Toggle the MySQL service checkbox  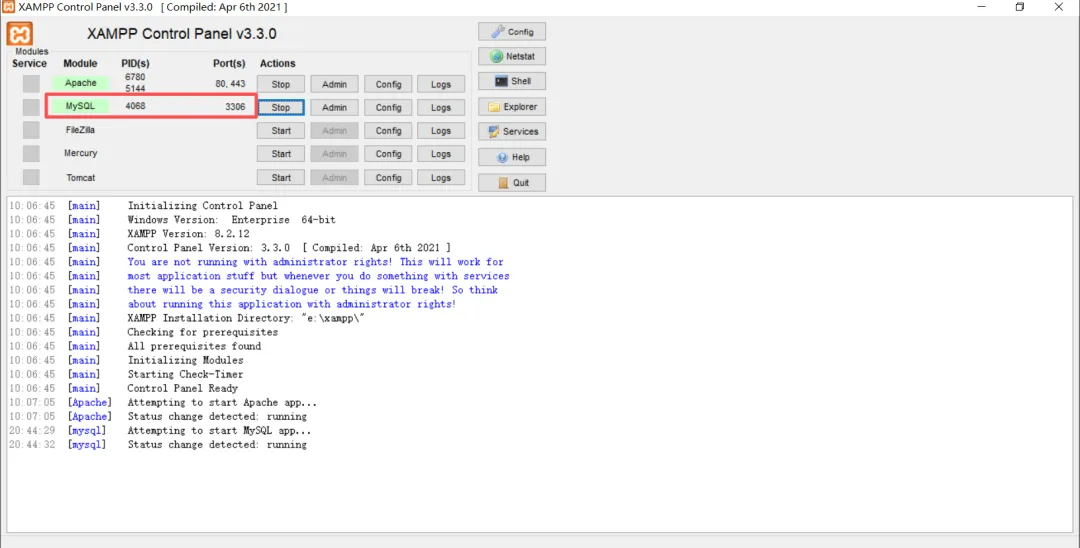click(31, 107)
